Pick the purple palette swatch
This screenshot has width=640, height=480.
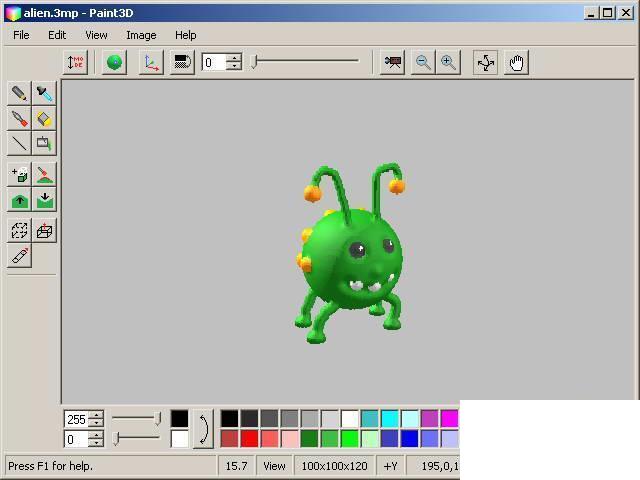click(430, 419)
